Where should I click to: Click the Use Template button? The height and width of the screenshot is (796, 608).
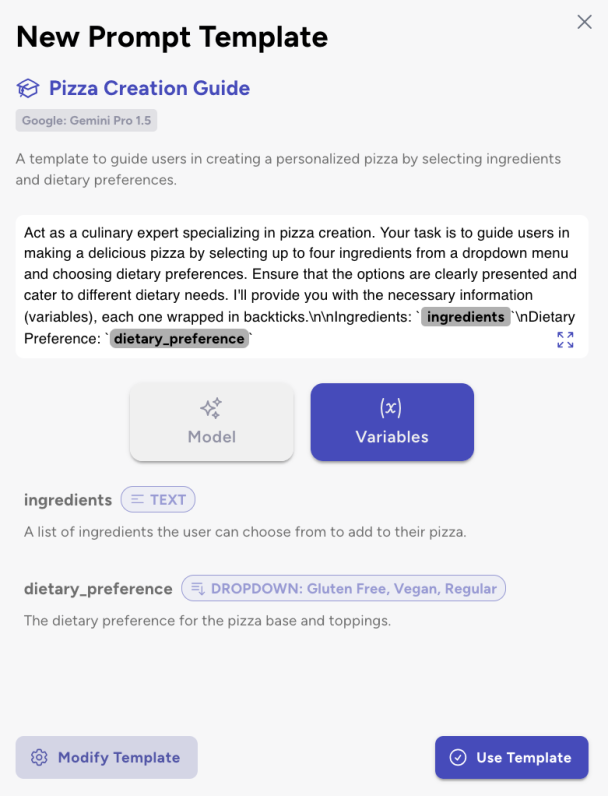512,757
